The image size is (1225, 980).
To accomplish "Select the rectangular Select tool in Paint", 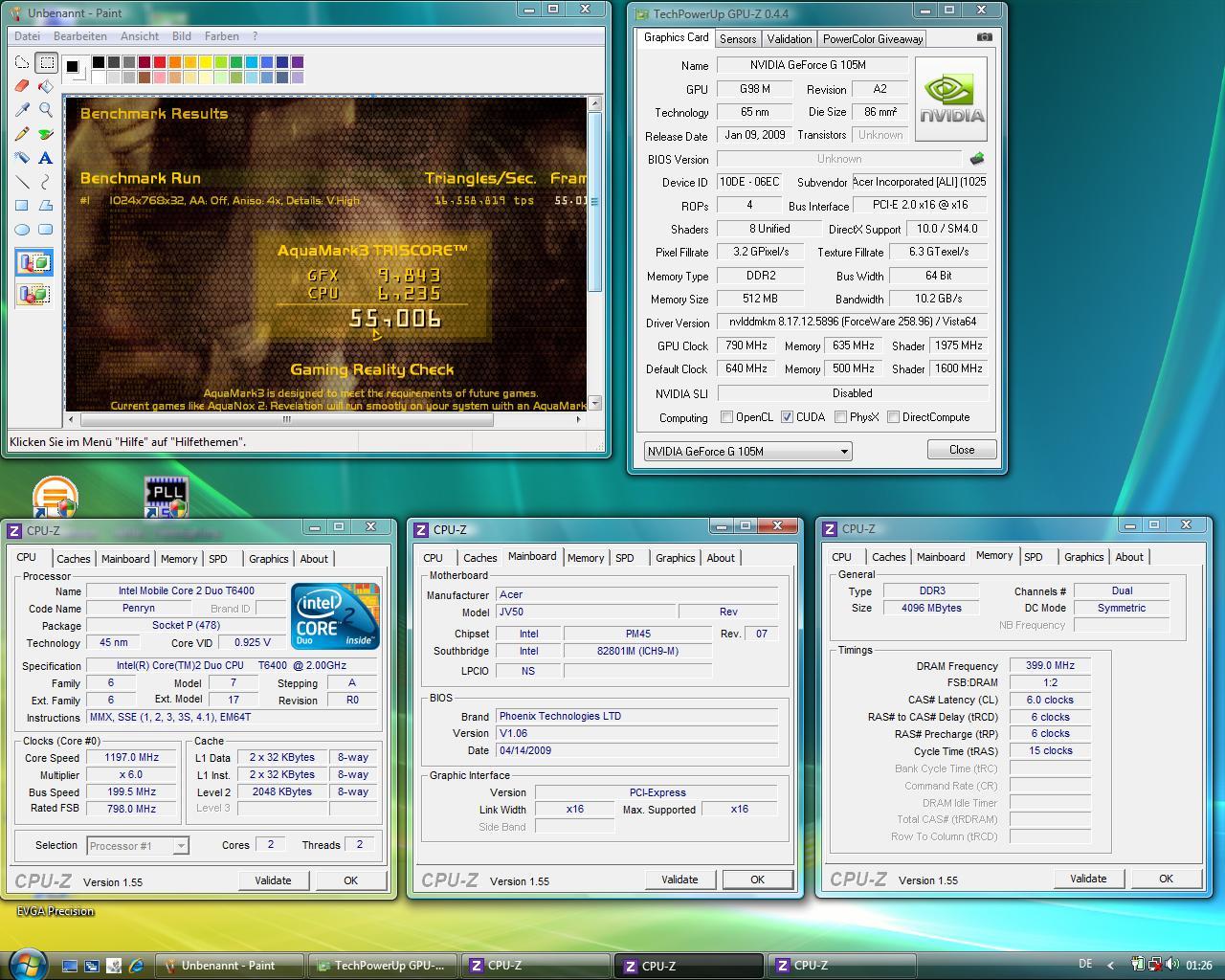I will tap(46, 63).
